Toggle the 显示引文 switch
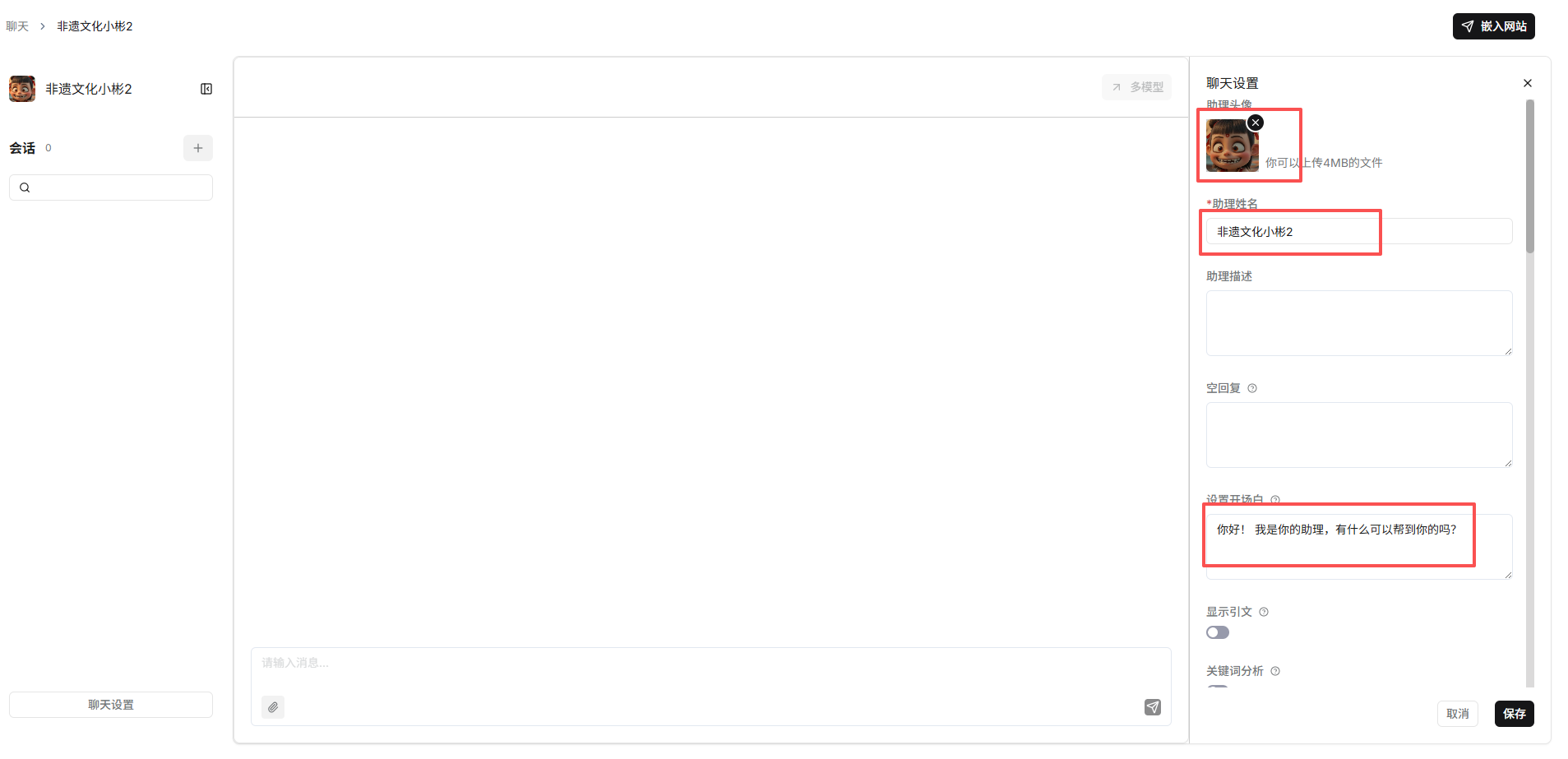Image resolution: width=1568 pixels, height=759 pixels. 1218,632
